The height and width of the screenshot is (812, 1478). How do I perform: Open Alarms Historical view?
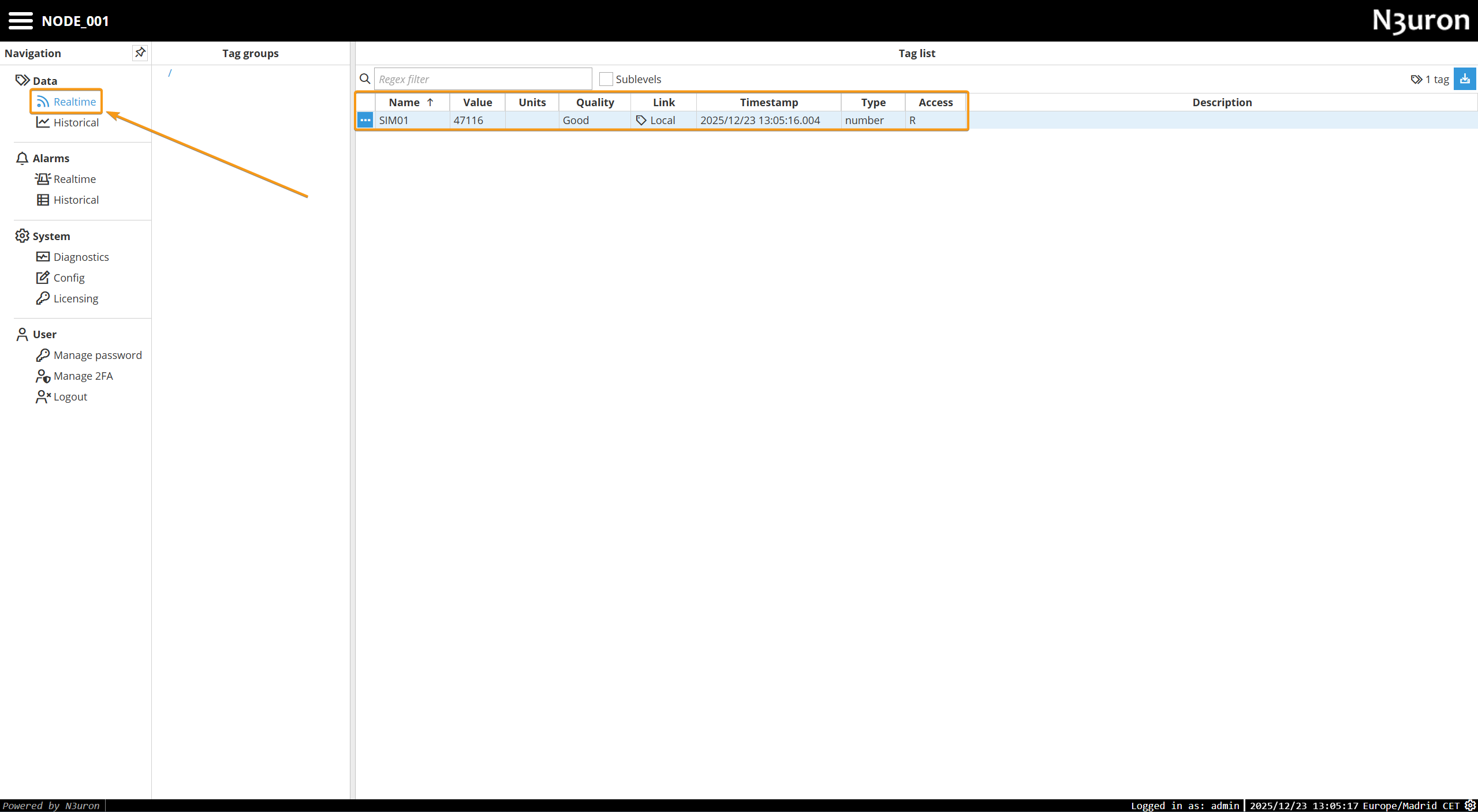pos(76,200)
